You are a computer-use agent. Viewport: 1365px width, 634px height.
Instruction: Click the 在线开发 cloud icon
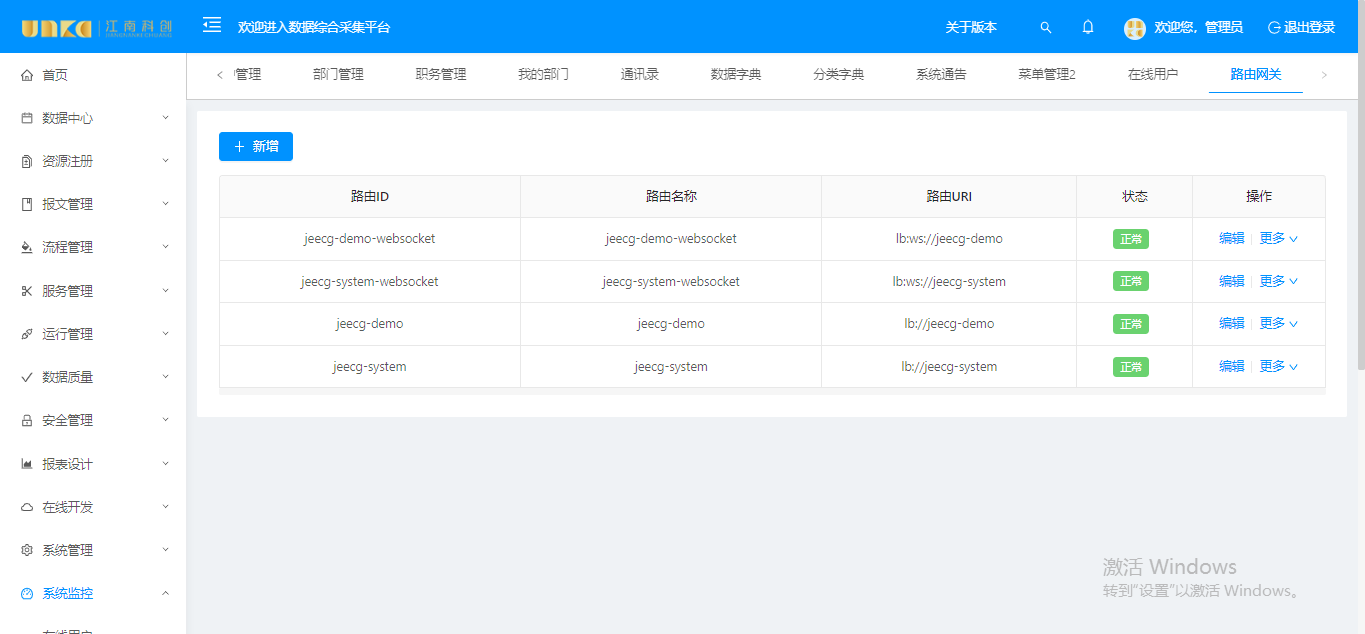point(27,507)
